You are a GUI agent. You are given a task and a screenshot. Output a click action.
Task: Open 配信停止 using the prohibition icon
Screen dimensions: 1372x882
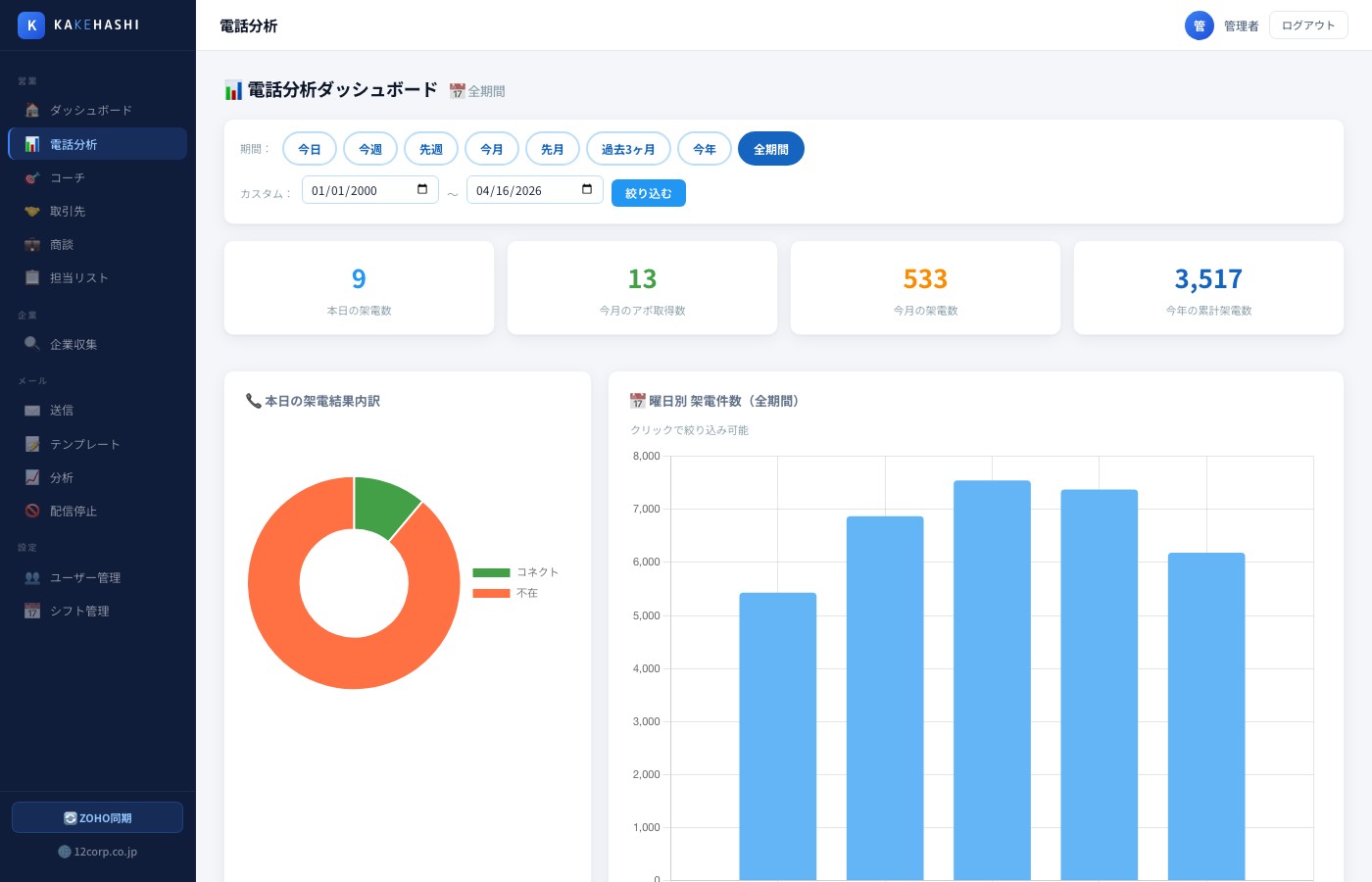click(32, 511)
